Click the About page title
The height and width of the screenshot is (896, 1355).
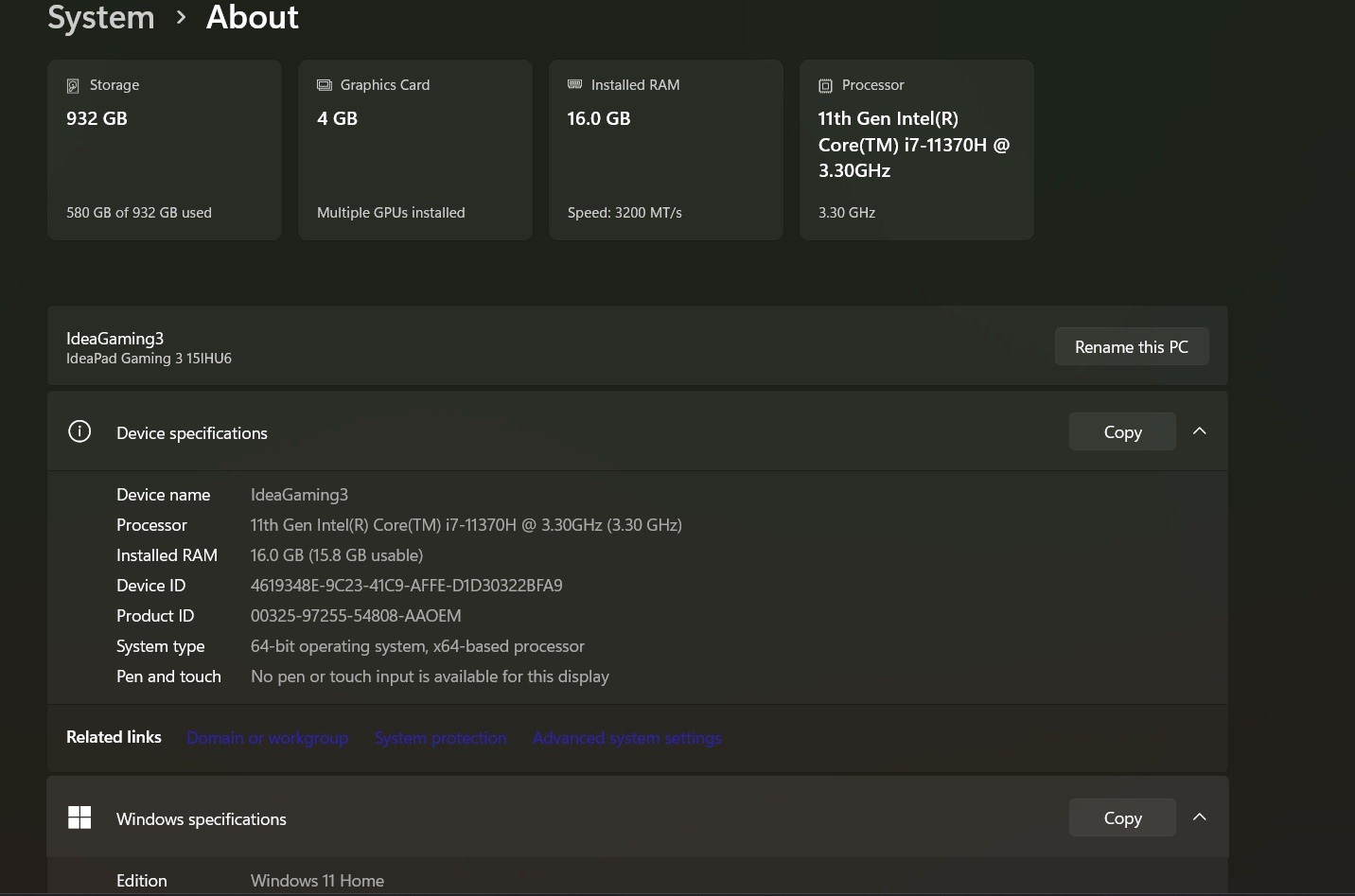pos(253,17)
